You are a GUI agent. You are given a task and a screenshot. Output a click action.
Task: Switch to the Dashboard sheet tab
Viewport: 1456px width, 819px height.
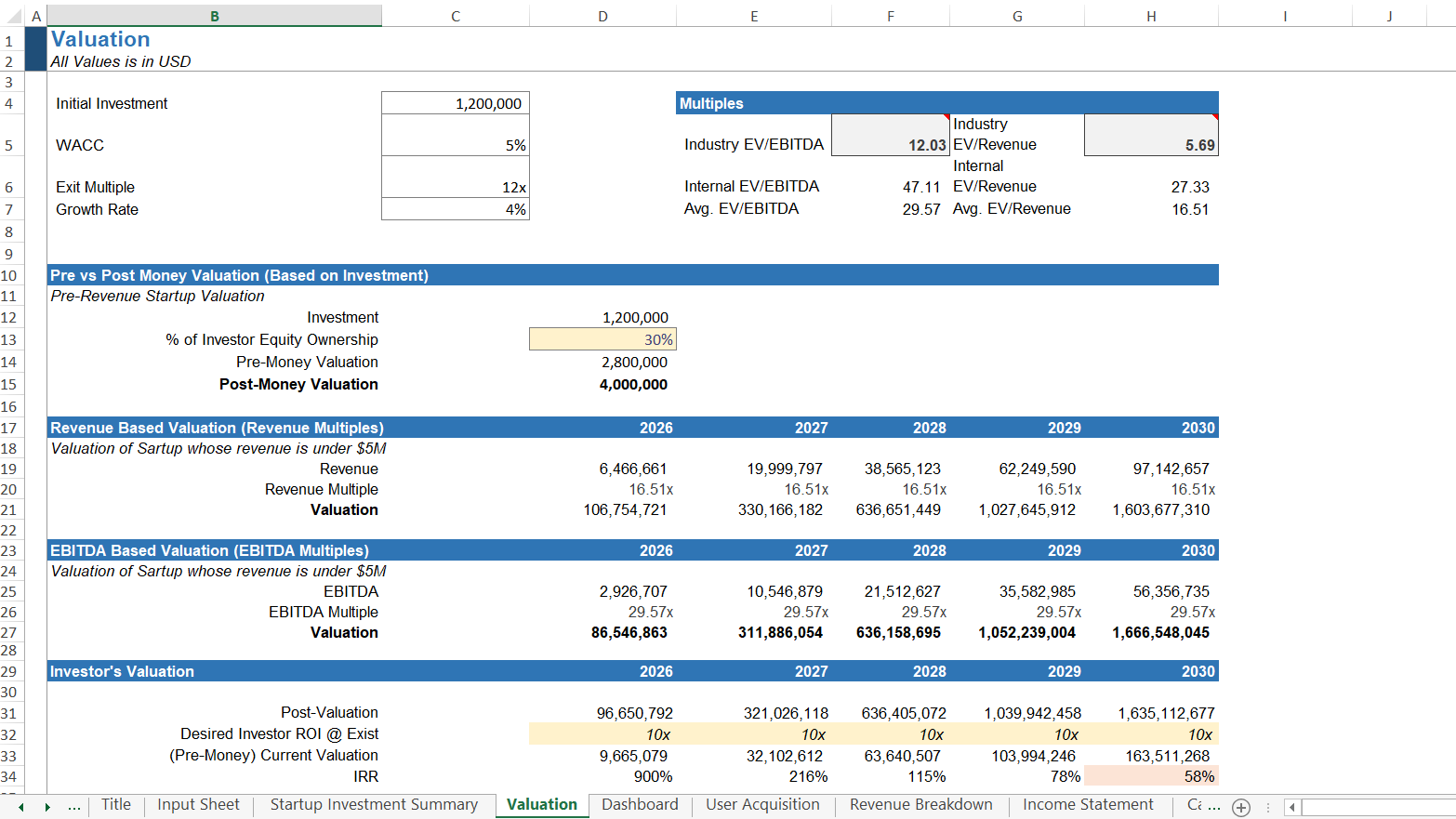coord(640,805)
